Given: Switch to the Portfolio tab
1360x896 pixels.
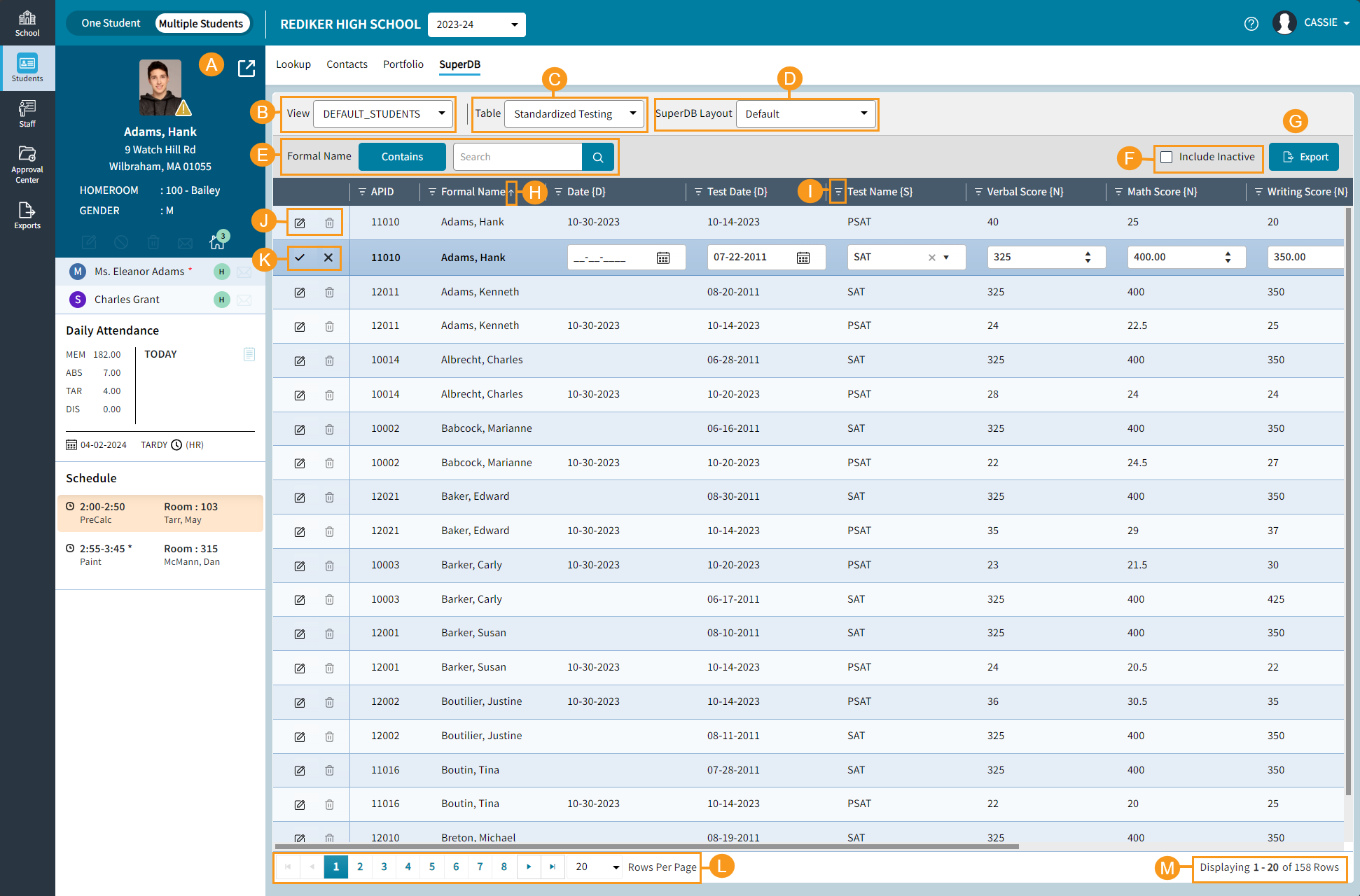Looking at the screenshot, I should tap(403, 64).
